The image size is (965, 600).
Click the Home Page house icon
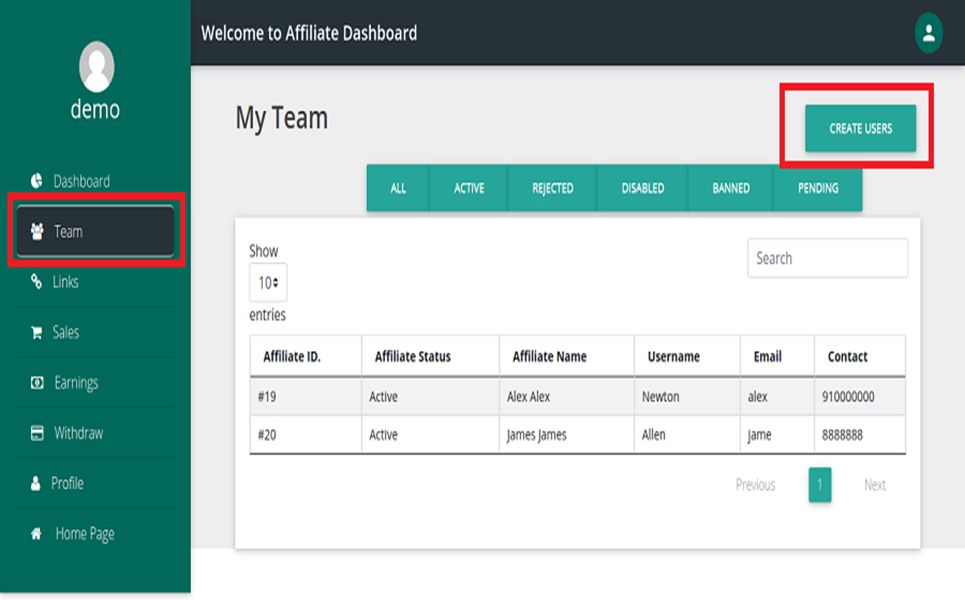(x=37, y=534)
